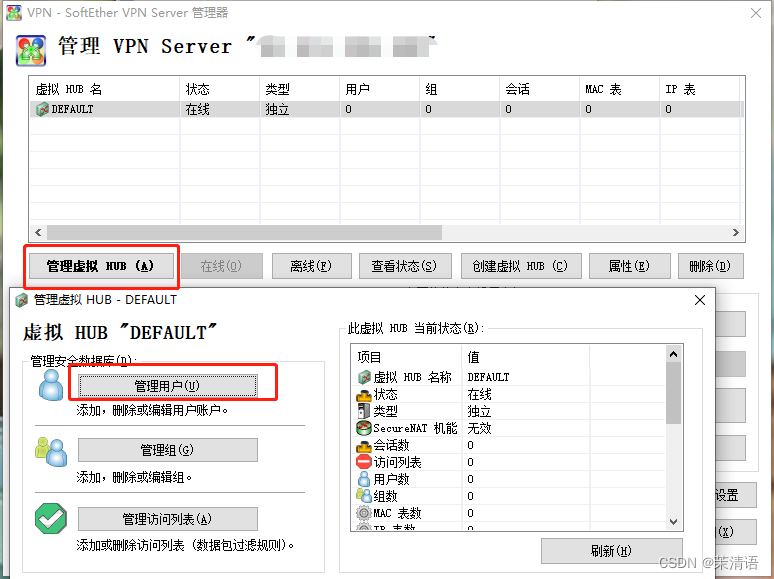Click the 会话数 row icon
774x579 pixels.
(x=364, y=446)
